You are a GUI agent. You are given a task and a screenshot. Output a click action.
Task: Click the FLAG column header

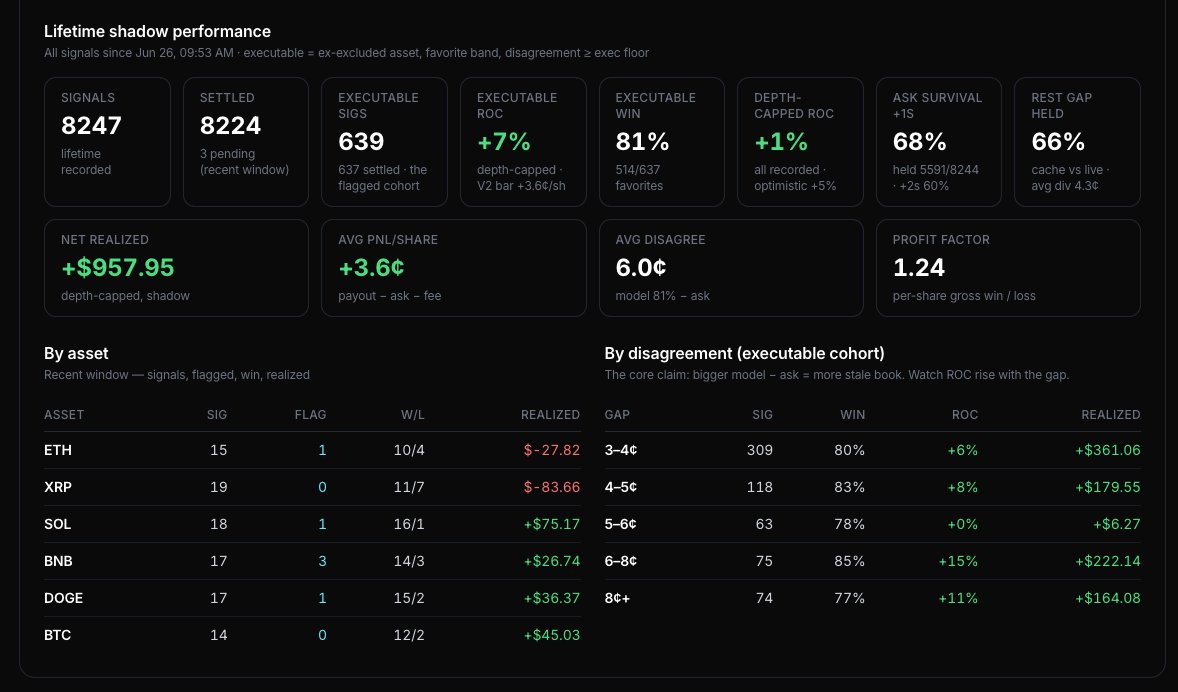[x=310, y=415]
